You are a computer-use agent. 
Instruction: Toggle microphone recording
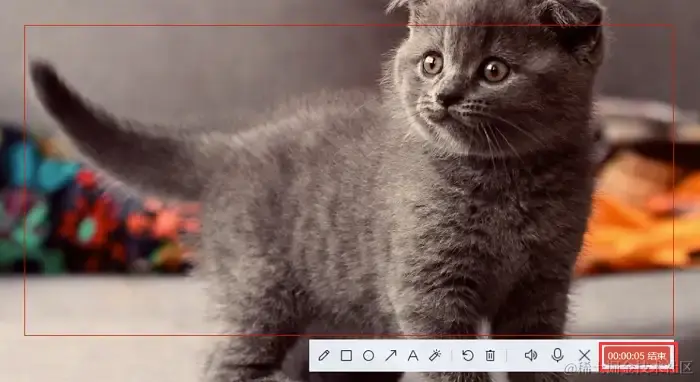click(x=557, y=355)
